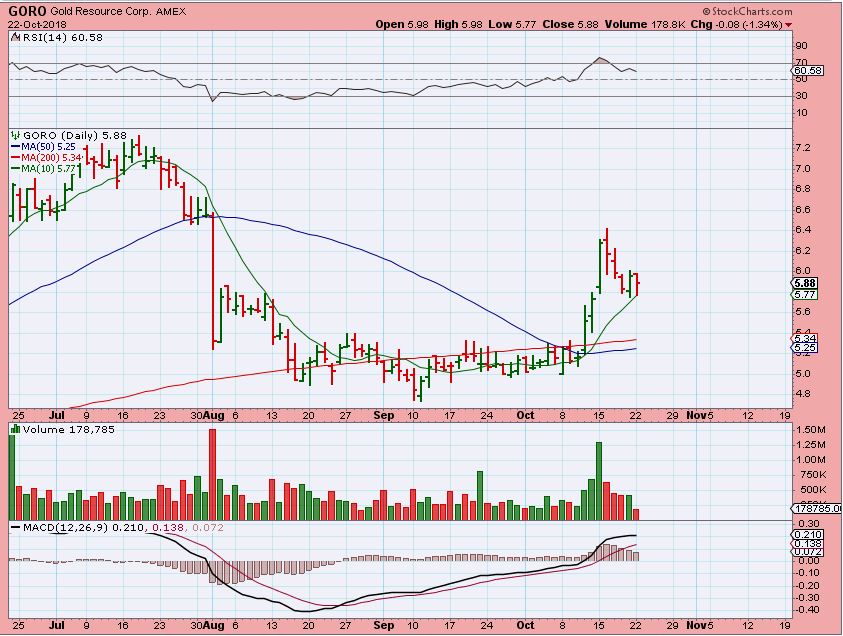Screen dimensions: 843x636
Task: Click the Jul label on the bottom MACD date axis
Action: tap(56, 626)
